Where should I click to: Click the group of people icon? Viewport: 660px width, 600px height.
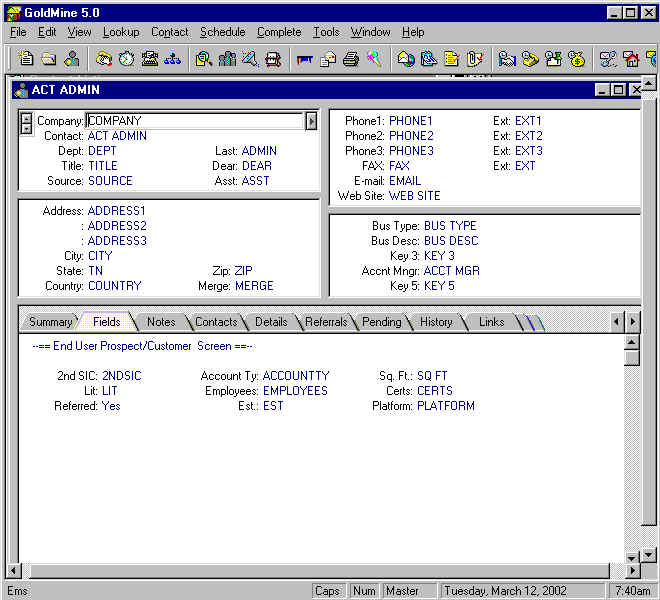point(227,59)
